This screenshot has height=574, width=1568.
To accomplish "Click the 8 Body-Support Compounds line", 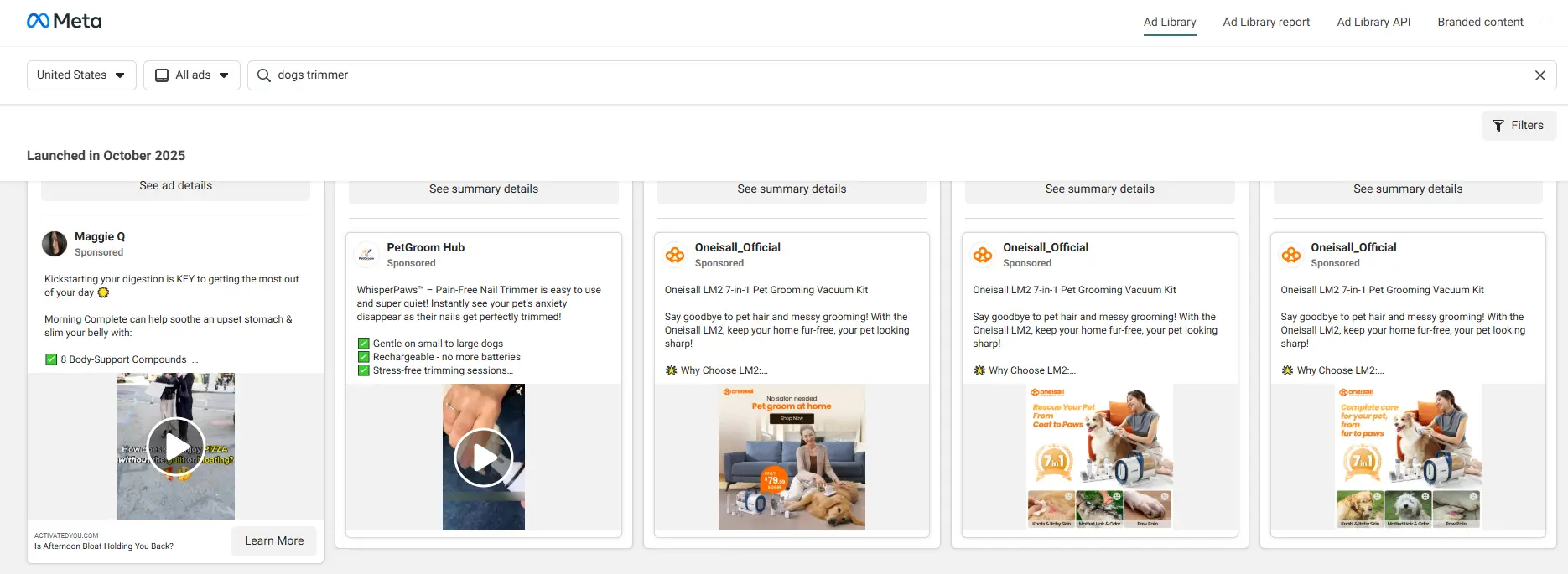I will [123, 359].
